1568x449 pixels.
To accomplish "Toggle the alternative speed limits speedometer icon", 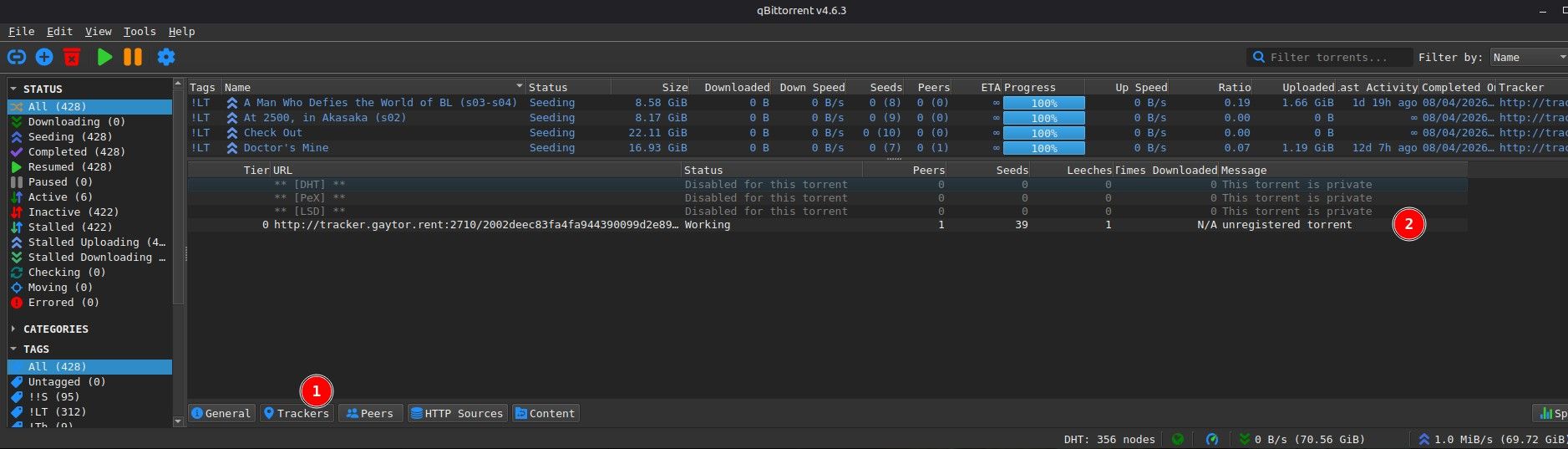I will (x=1212, y=439).
